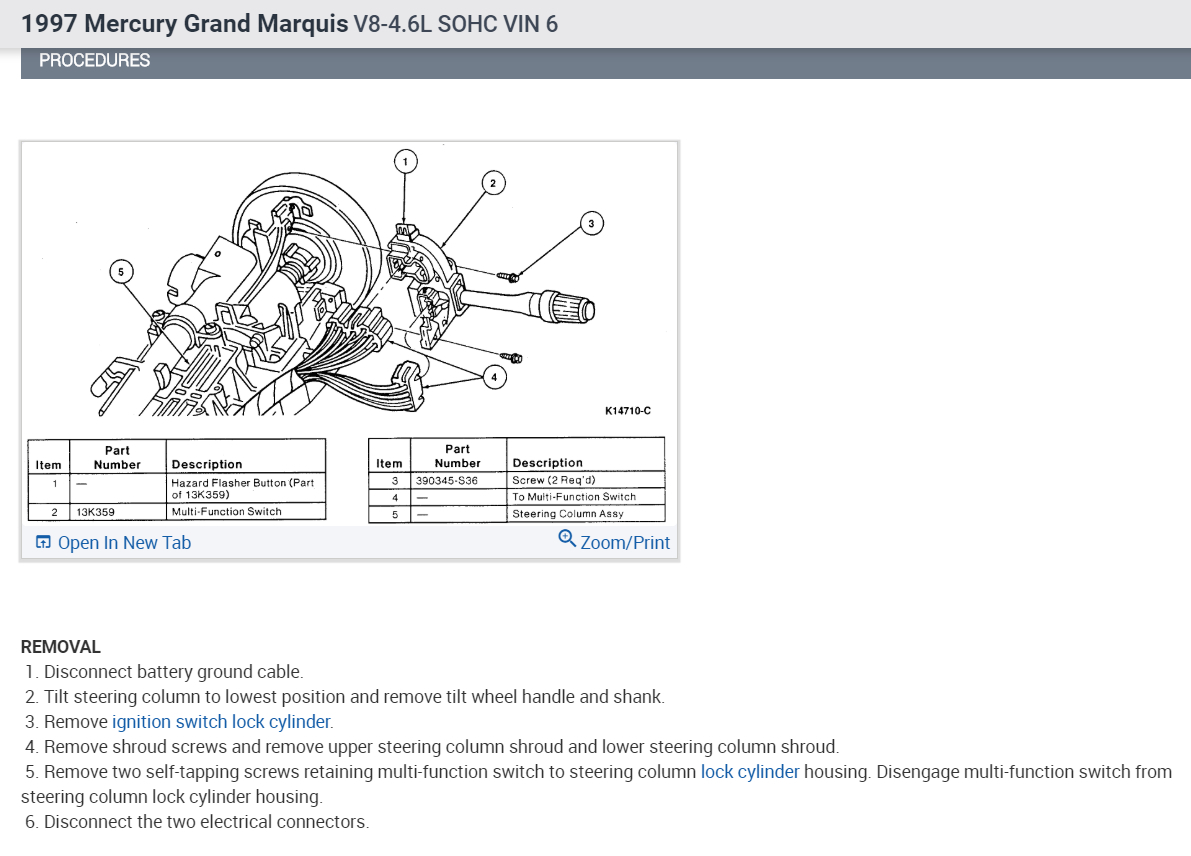Click part number 13K359 in table

click(96, 512)
